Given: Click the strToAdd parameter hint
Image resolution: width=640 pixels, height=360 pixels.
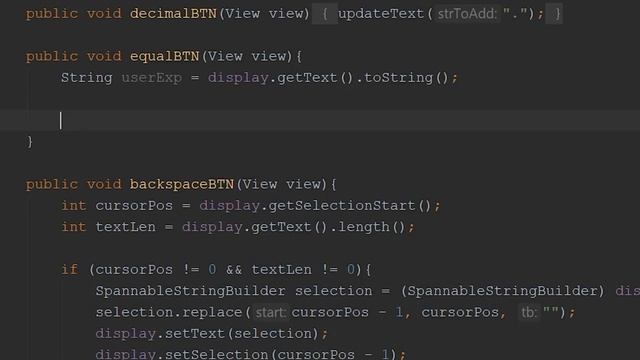Looking at the screenshot, I should coord(467,14).
